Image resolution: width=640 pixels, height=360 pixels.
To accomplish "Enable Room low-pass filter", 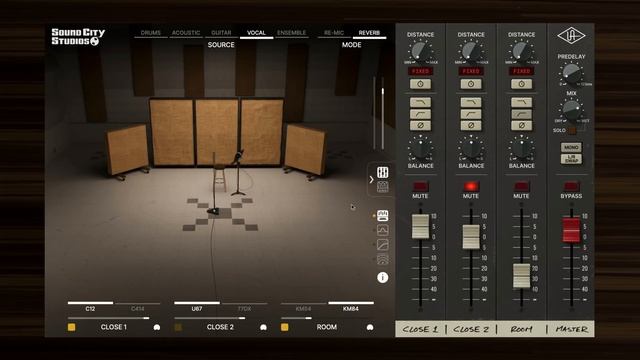I will [521, 102].
